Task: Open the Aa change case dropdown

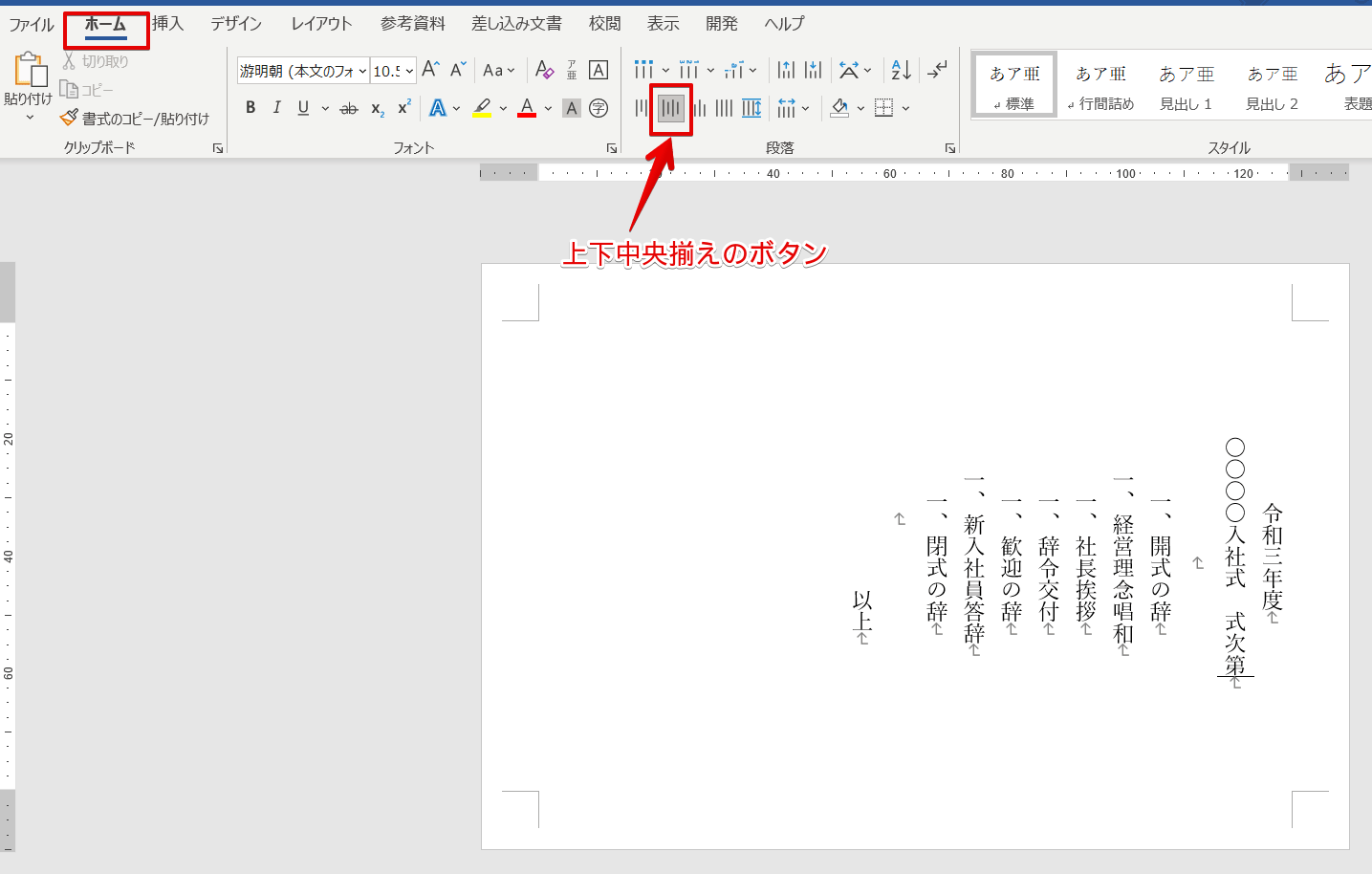Action: coord(499,70)
